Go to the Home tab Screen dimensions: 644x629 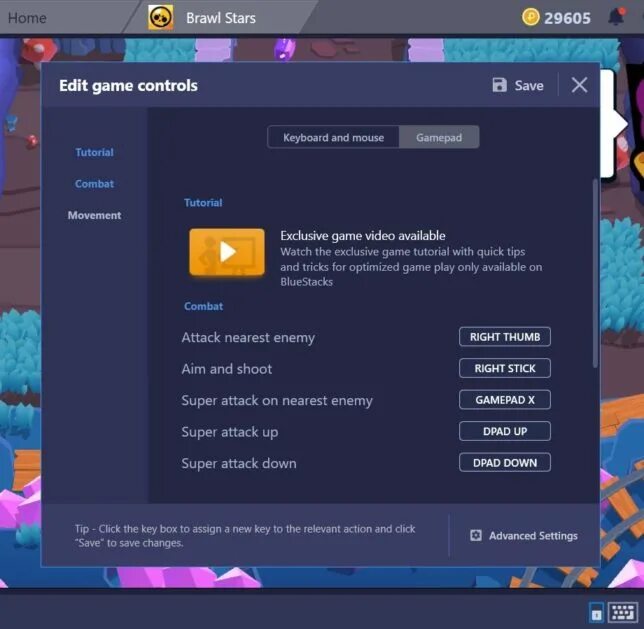(x=27, y=18)
